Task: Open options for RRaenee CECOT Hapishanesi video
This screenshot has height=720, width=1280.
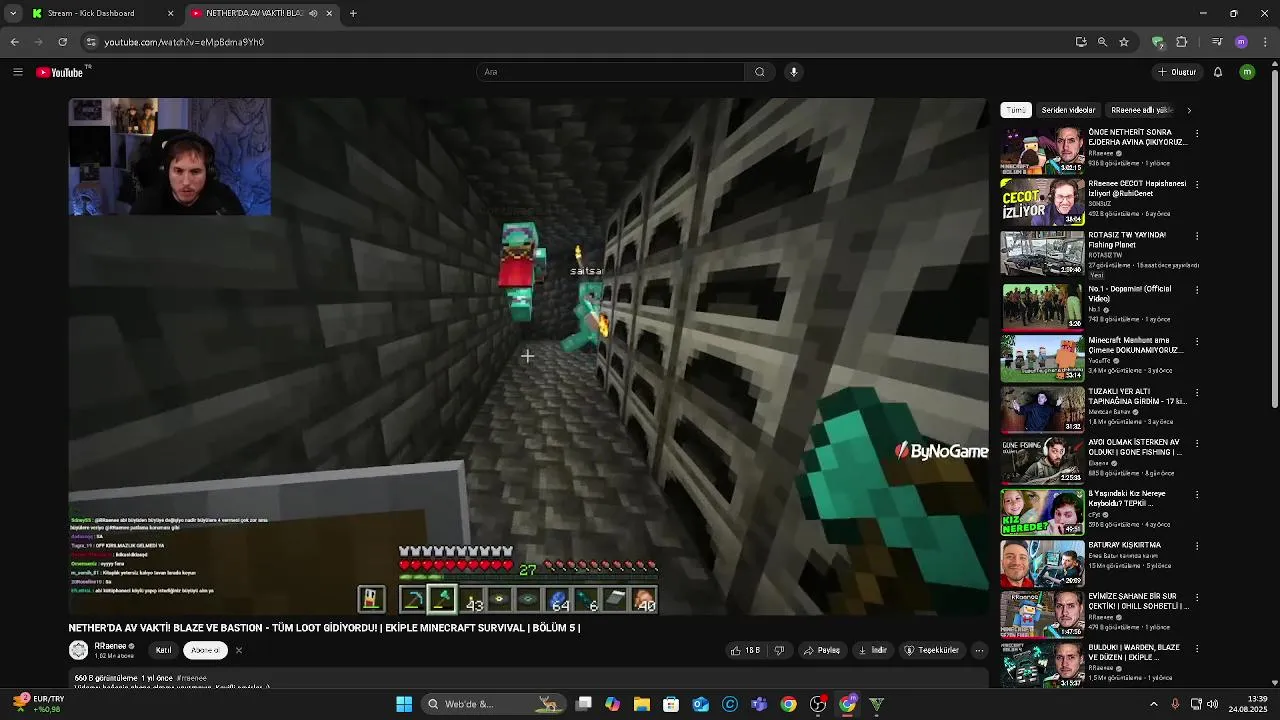Action: point(1197,184)
